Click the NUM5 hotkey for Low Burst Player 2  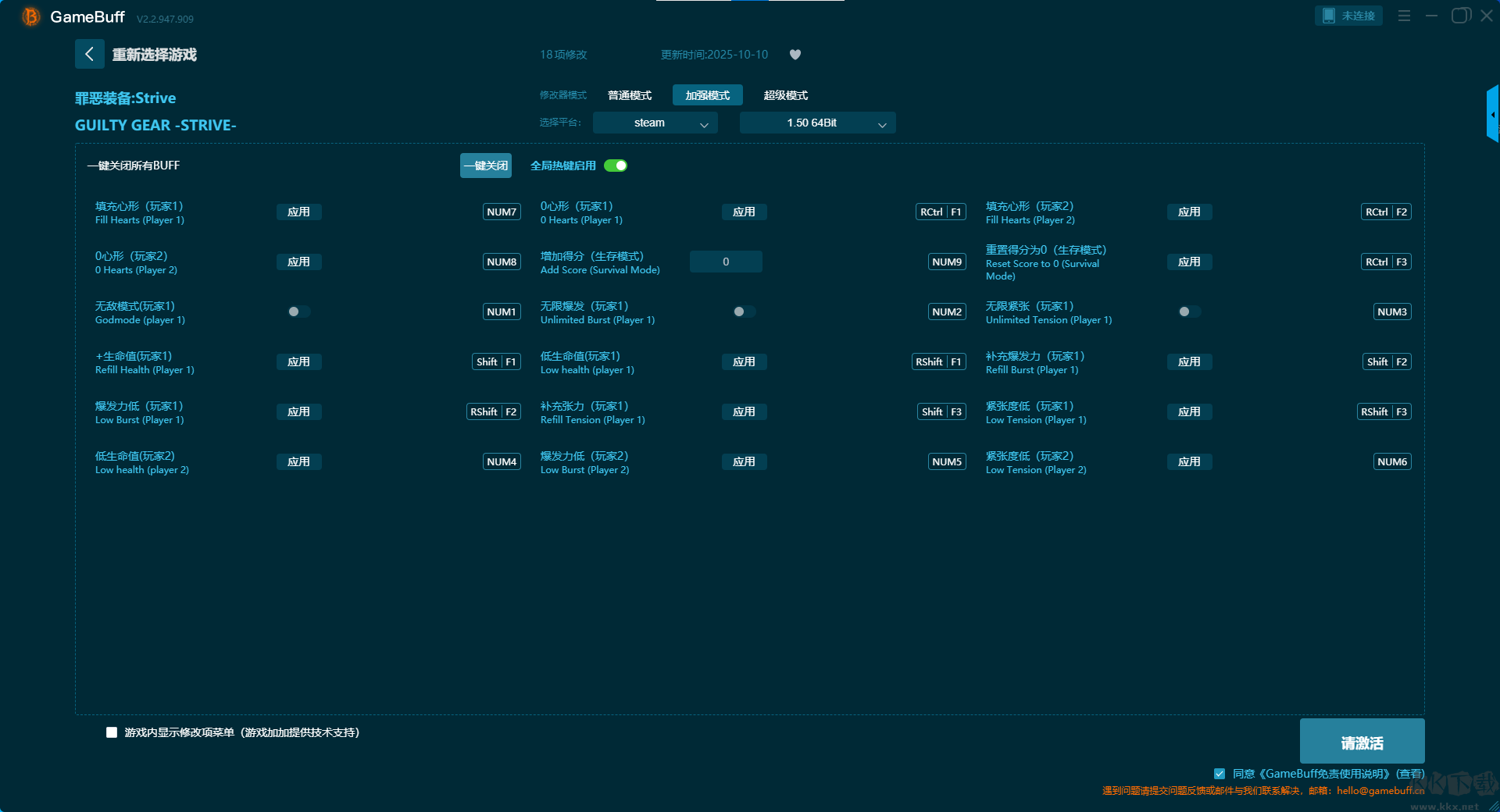(947, 461)
